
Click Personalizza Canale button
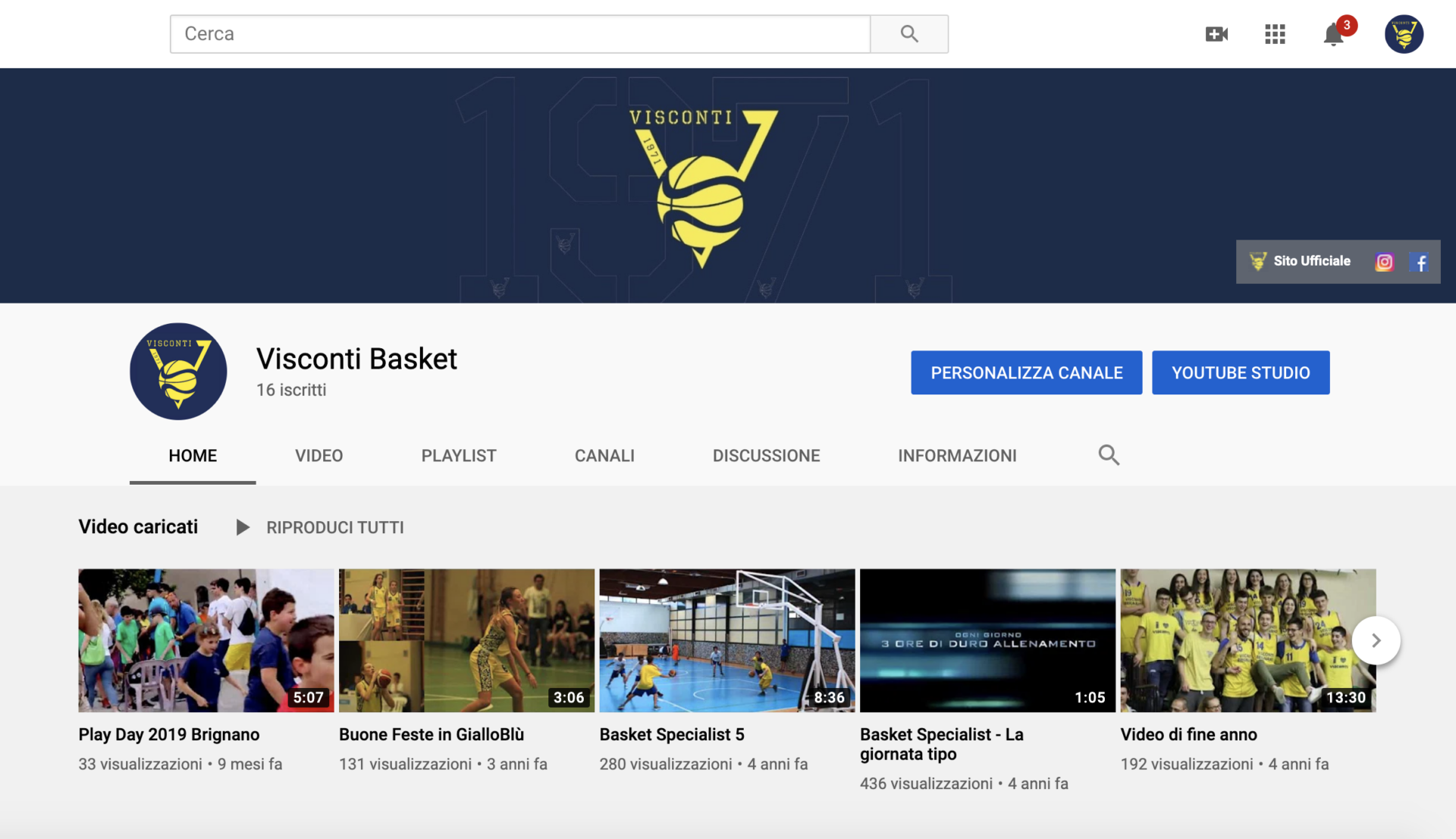1026,372
